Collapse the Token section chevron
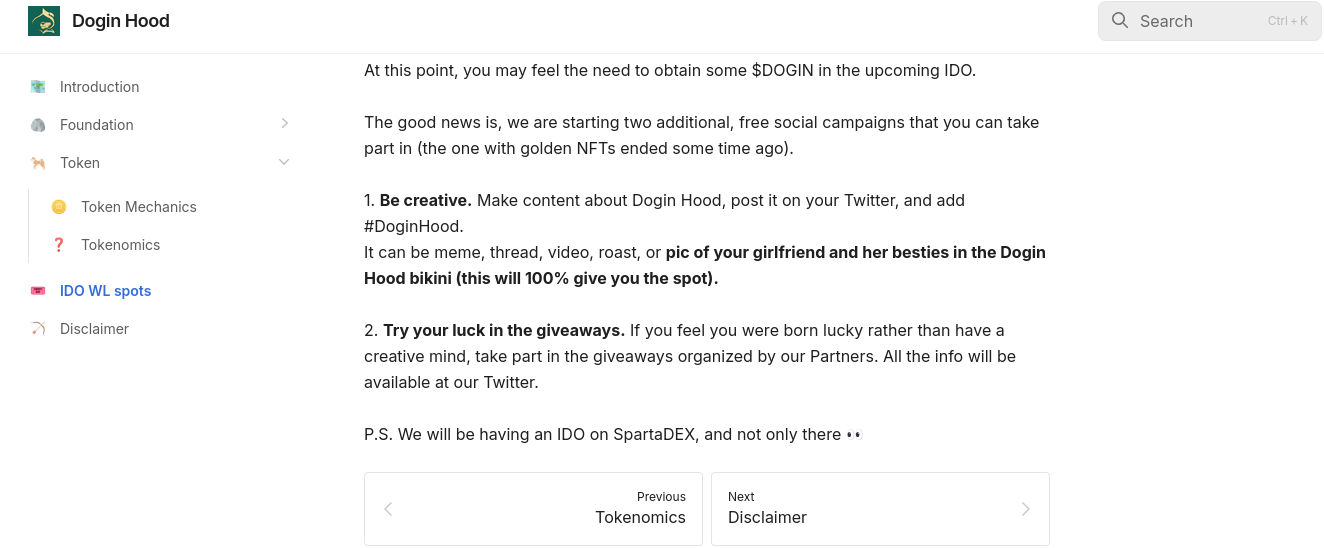 [x=284, y=162]
